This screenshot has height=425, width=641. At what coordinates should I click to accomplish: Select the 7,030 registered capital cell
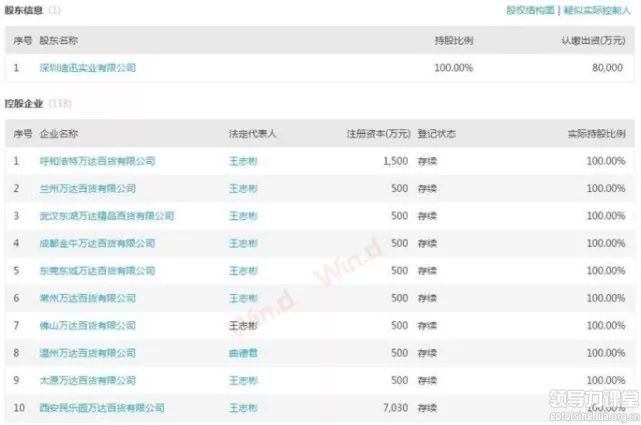(395, 407)
